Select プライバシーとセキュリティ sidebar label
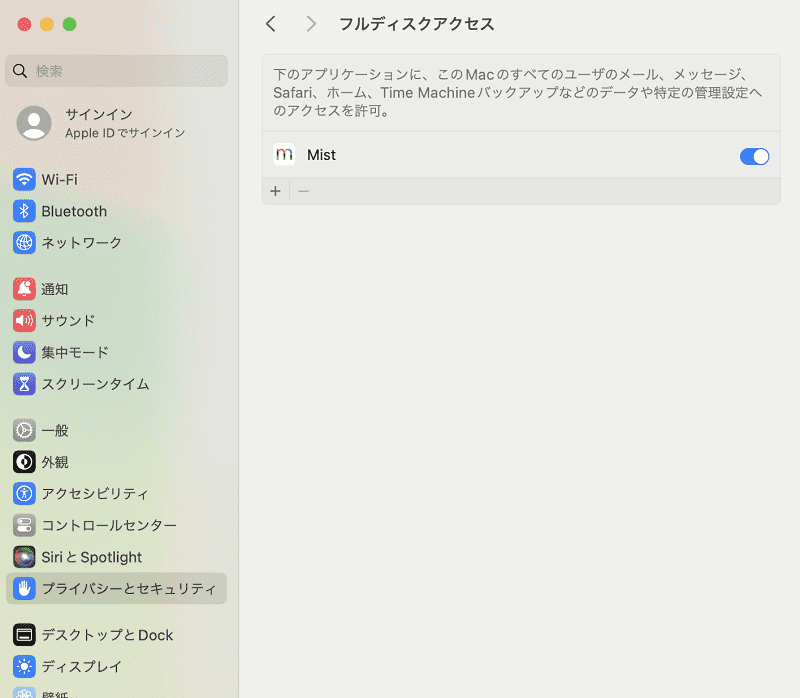 129,588
